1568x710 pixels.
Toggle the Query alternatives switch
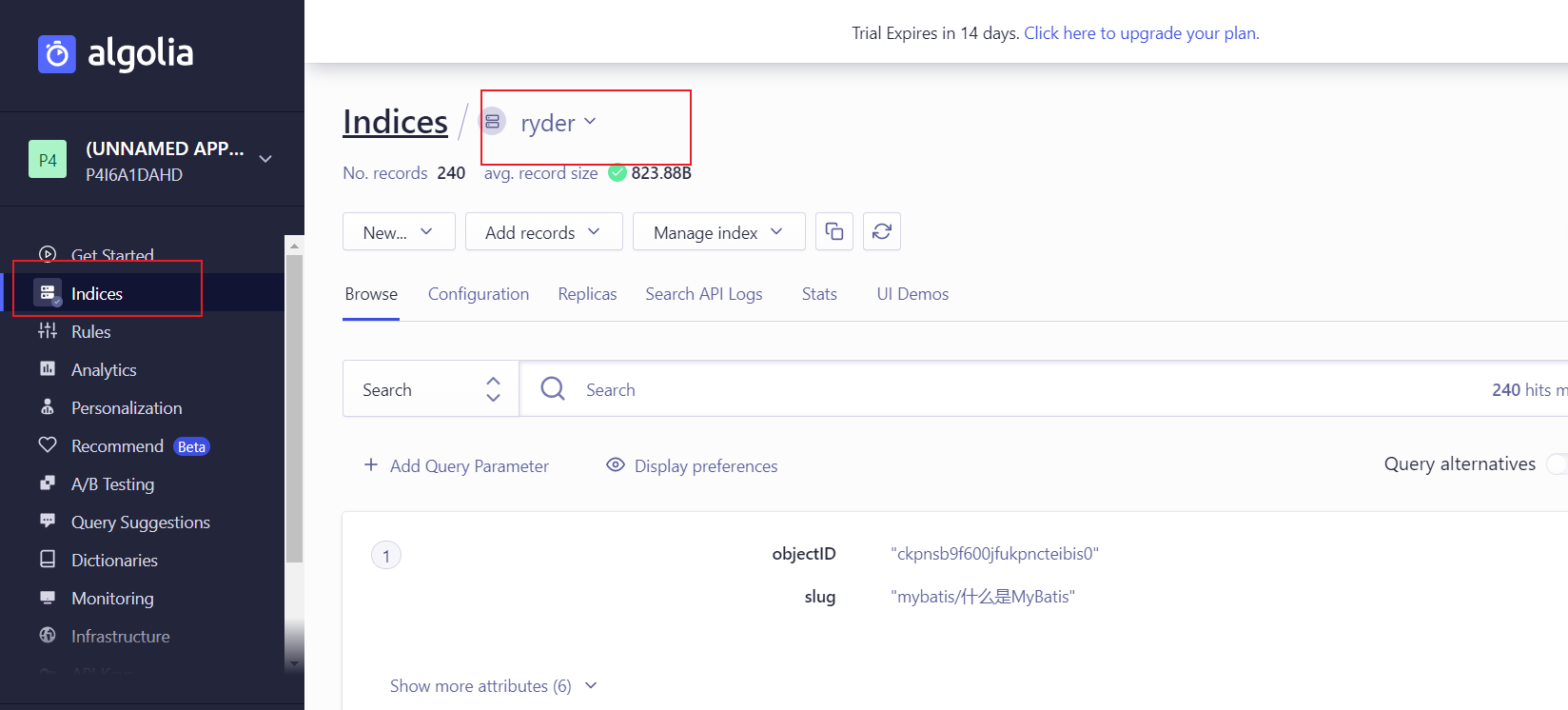[1558, 463]
